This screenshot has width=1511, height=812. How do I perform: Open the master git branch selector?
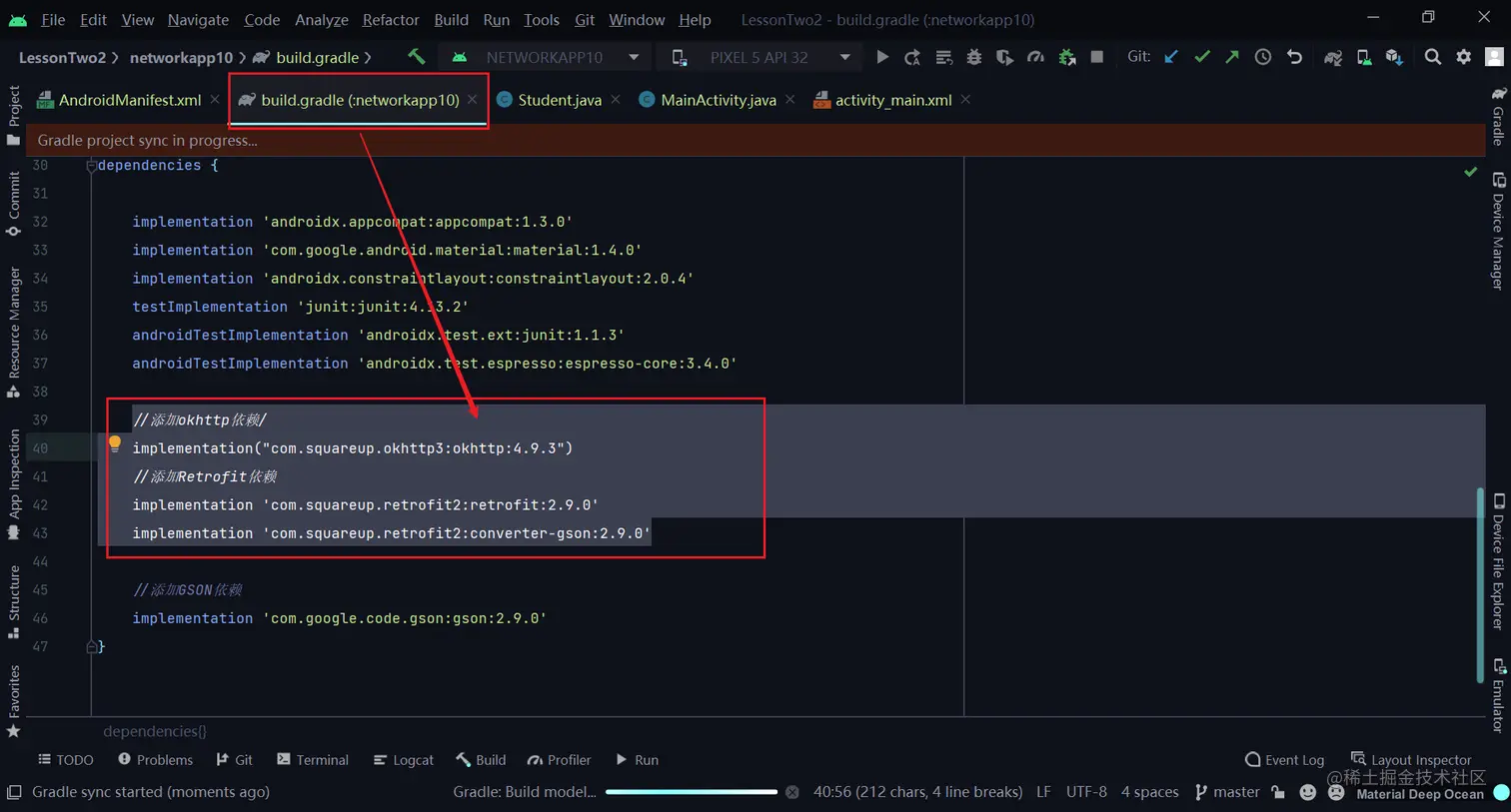1227,792
